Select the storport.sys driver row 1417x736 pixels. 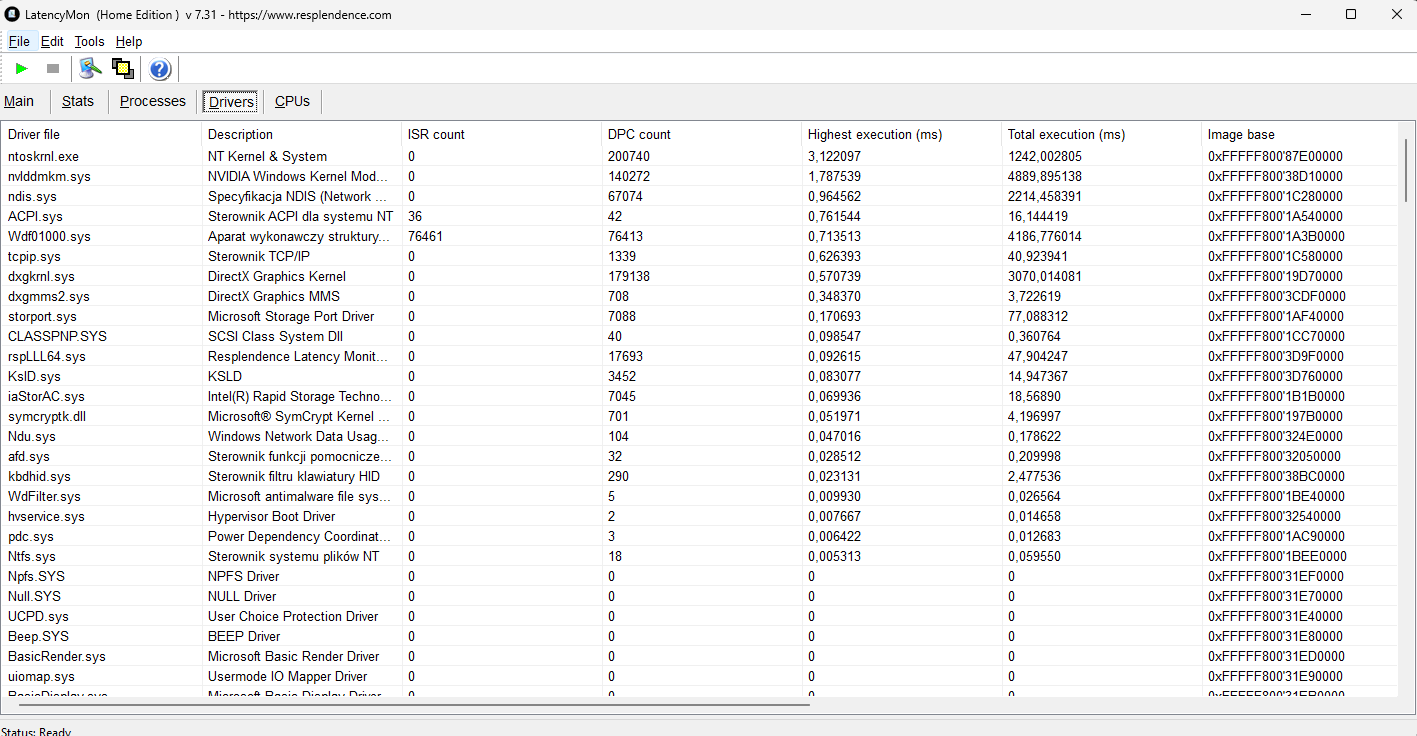[700, 316]
